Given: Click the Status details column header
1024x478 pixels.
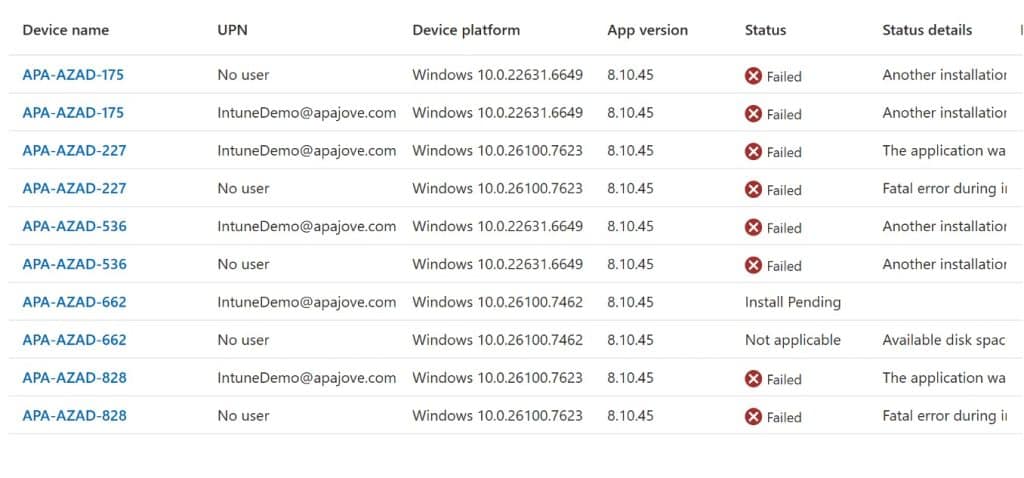Looking at the screenshot, I should (x=927, y=30).
